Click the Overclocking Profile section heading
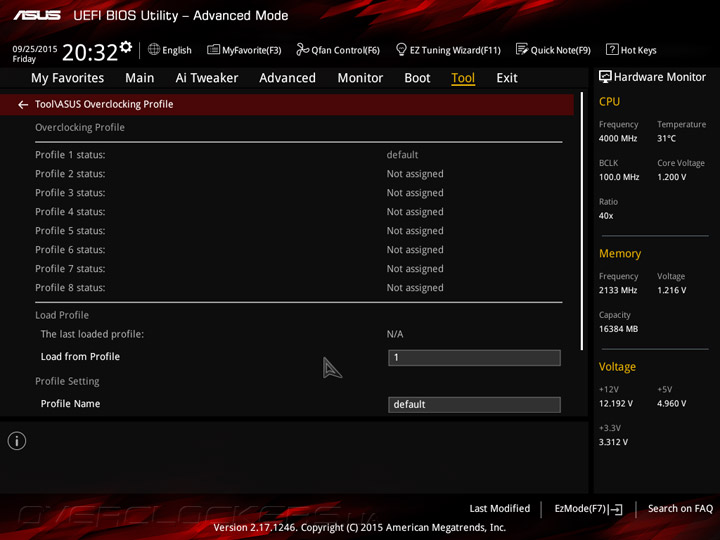Image resolution: width=720 pixels, height=540 pixels. coord(80,127)
